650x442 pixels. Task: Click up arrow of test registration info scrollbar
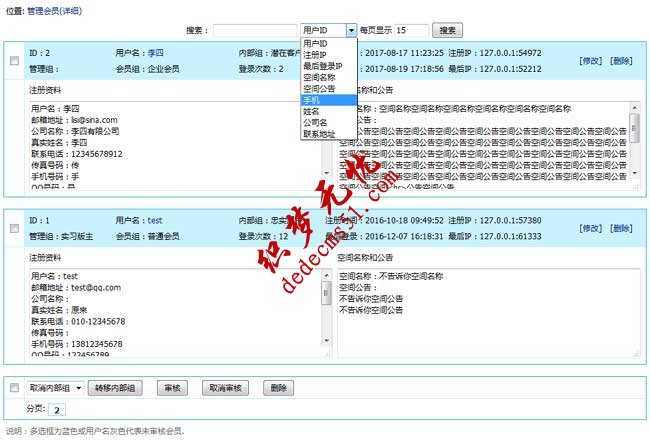(x=327, y=275)
